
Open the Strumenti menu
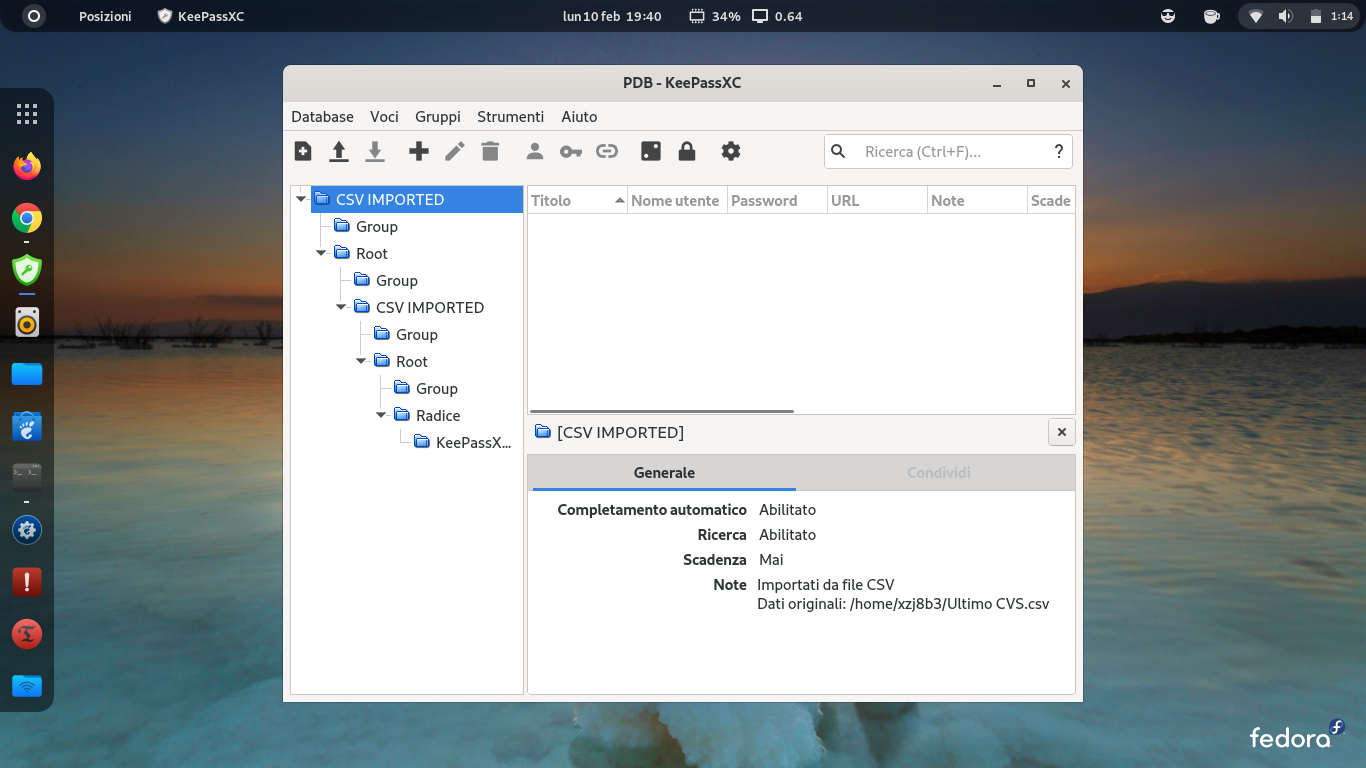tap(510, 116)
